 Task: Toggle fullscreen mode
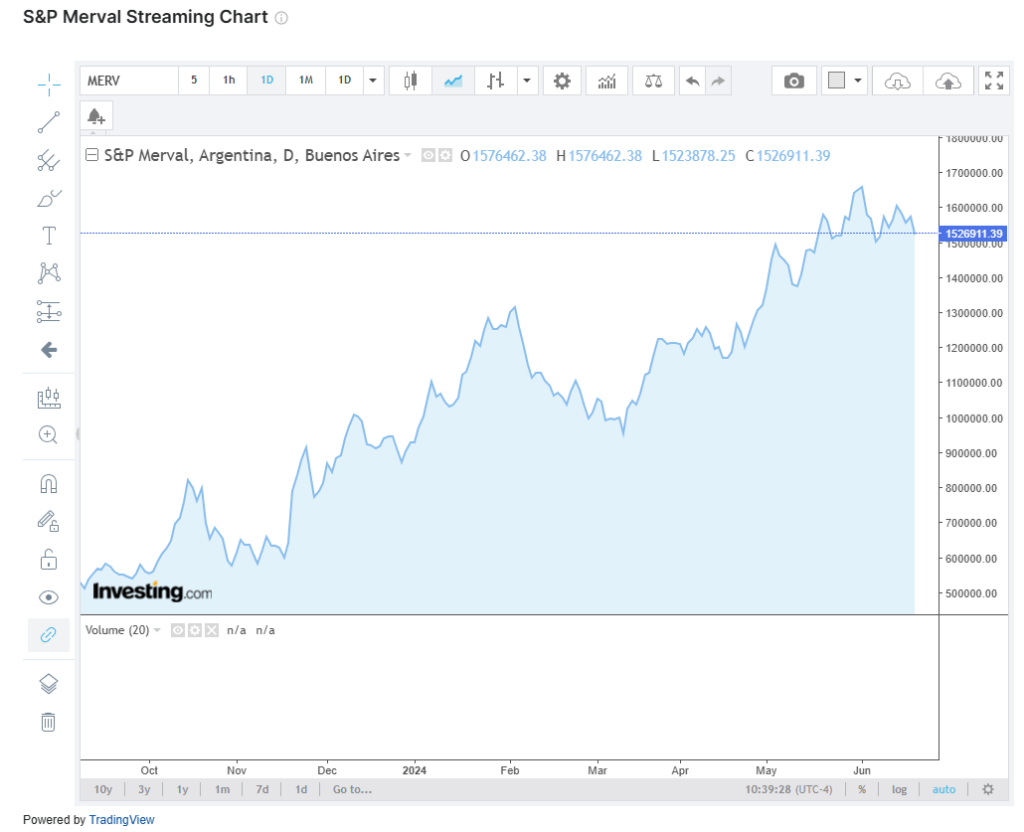994,81
